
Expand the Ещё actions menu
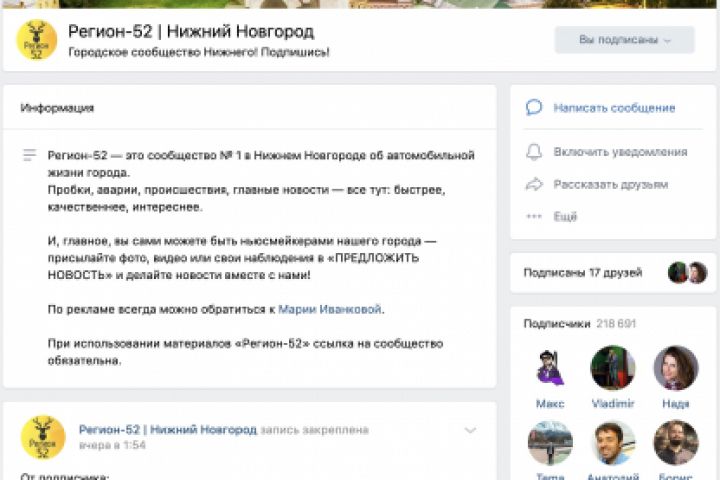point(565,216)
